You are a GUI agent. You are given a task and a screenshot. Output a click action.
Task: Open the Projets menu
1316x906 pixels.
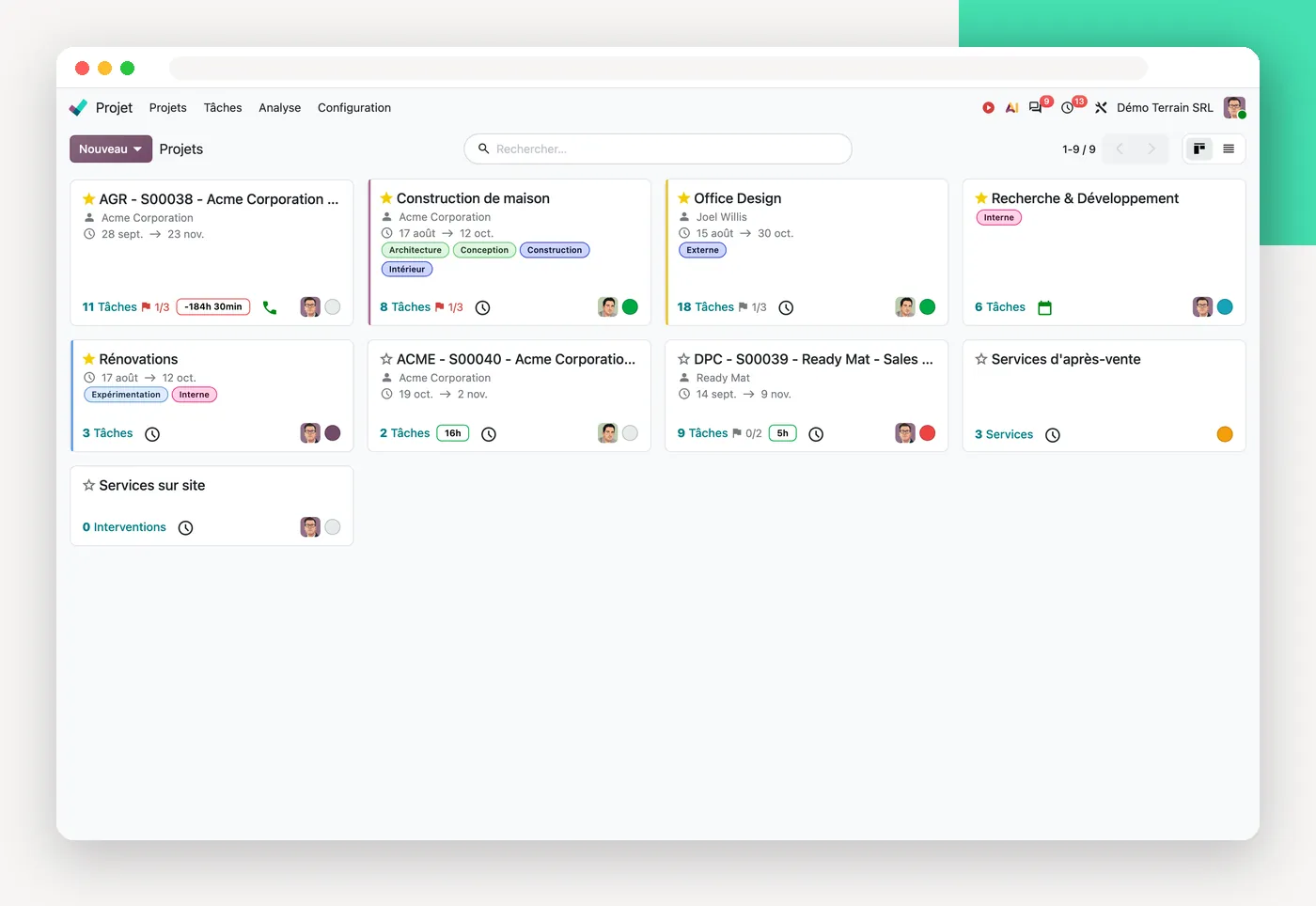tap(168, 108)
